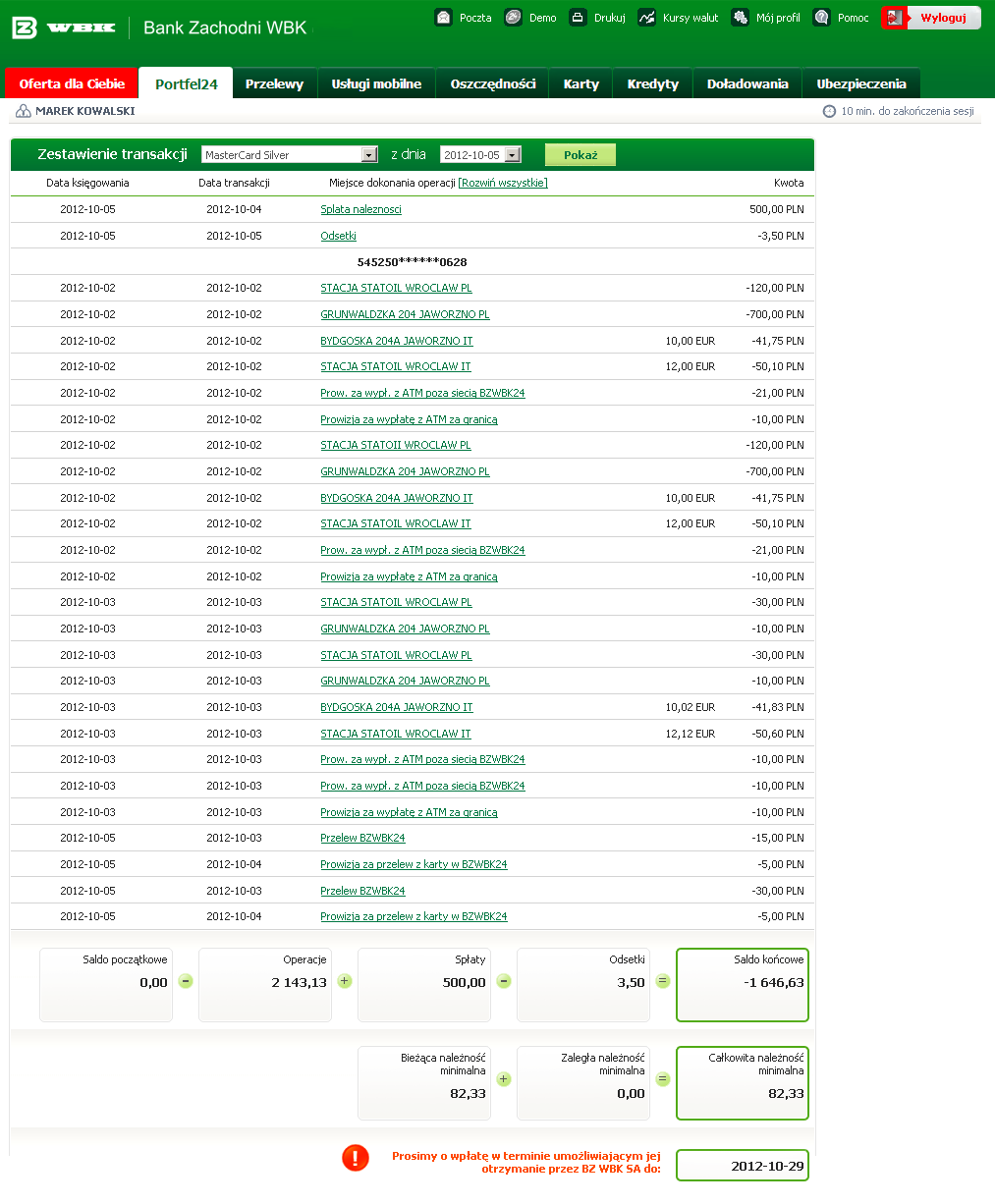Open the Kursy walut chart icon
Viewport: 995px width, 1204px height.
pyautogui.click(x=647, y=18)
